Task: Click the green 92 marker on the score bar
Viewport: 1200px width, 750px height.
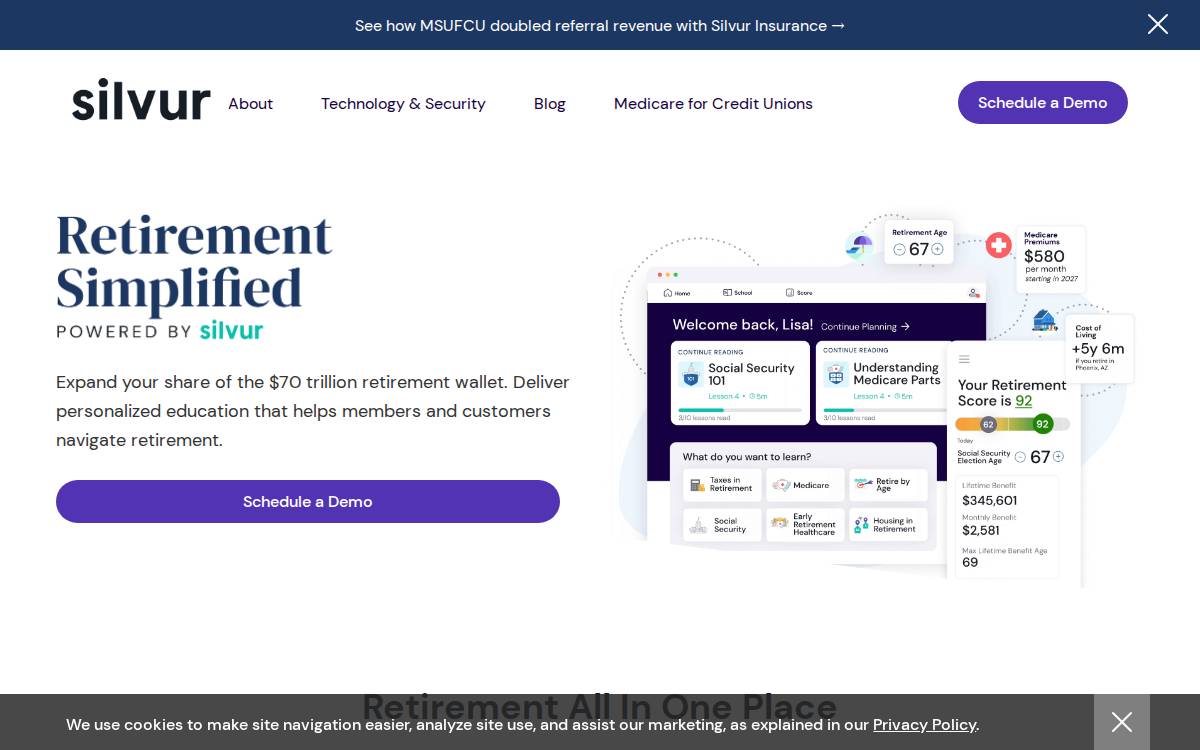Action: 1042,424
